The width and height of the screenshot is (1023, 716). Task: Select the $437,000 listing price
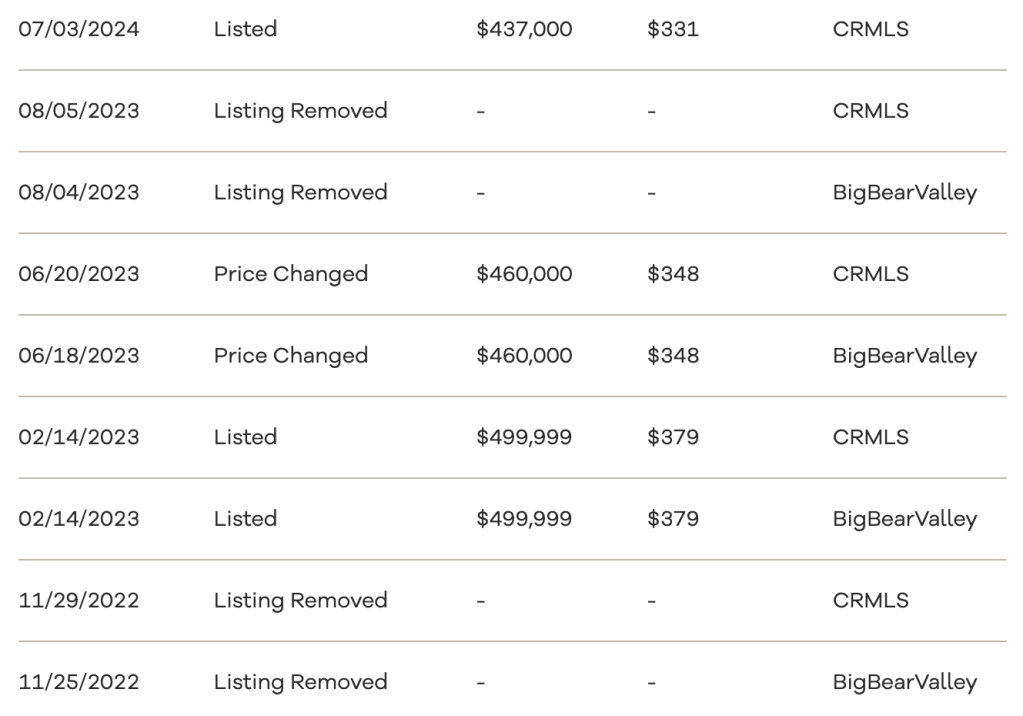[525, 29]
